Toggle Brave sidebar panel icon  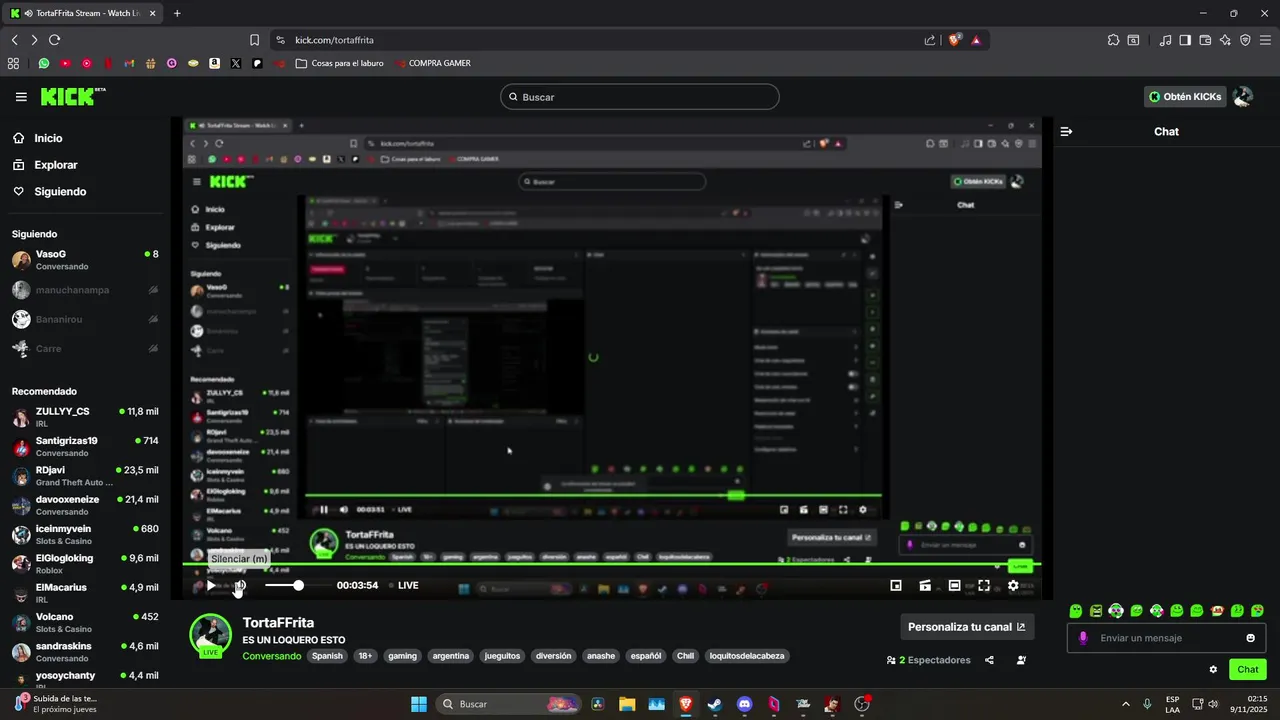(x=1185, y=40)
